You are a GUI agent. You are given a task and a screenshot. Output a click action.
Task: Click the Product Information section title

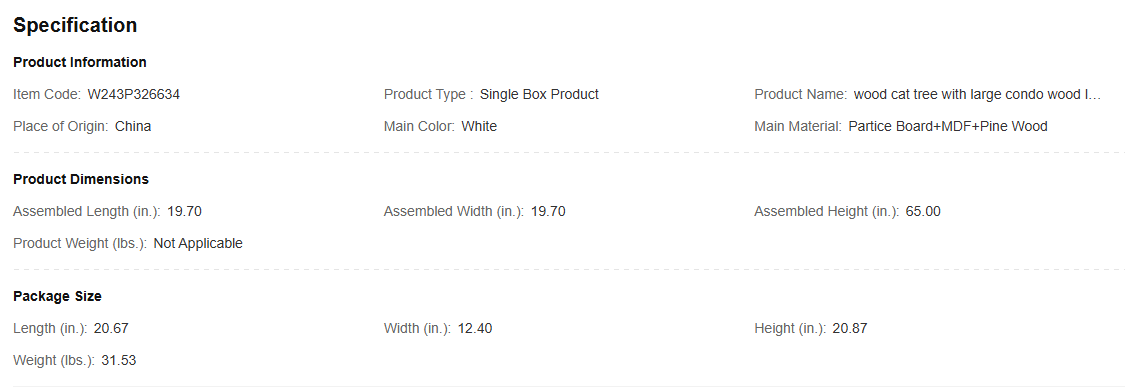coord(79,62)
